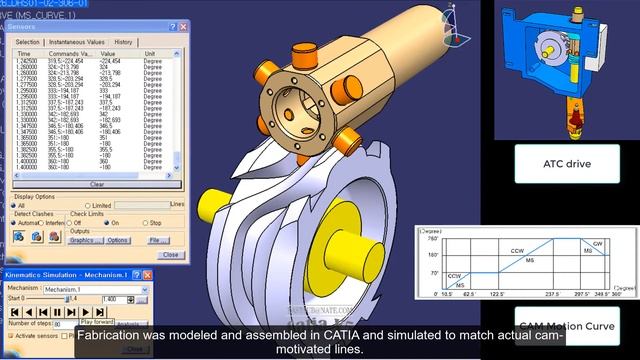The height and width of the screenshot is (360, 640).
Task: Click spinner arrows beside 1,400 field
Action: tap(131, 300)
